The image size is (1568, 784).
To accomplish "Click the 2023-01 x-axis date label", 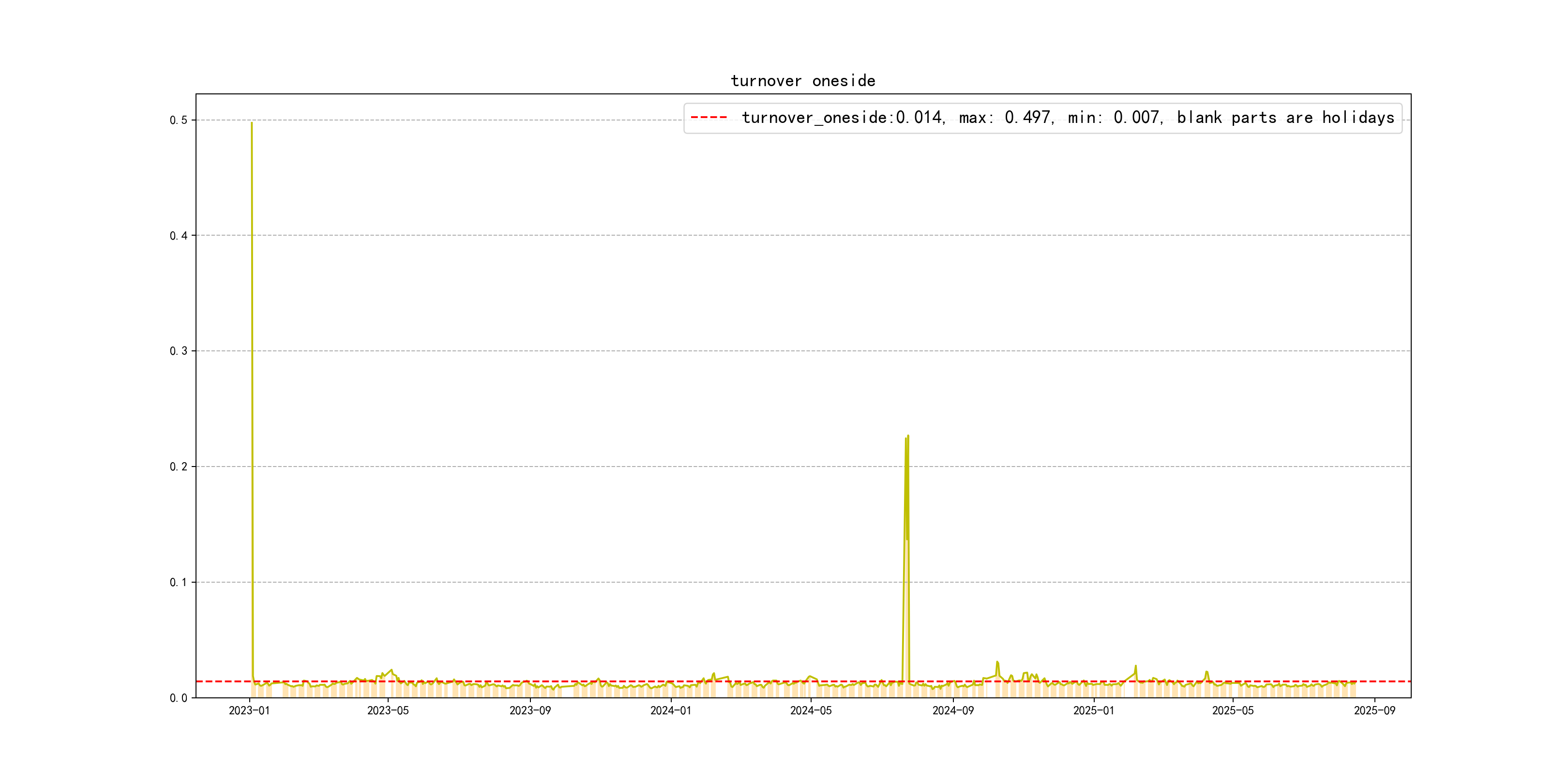I will coord(249,711).
